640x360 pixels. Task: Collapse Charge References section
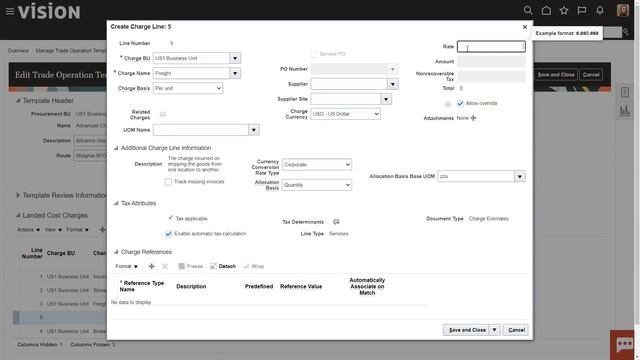(x=116, y=252)
